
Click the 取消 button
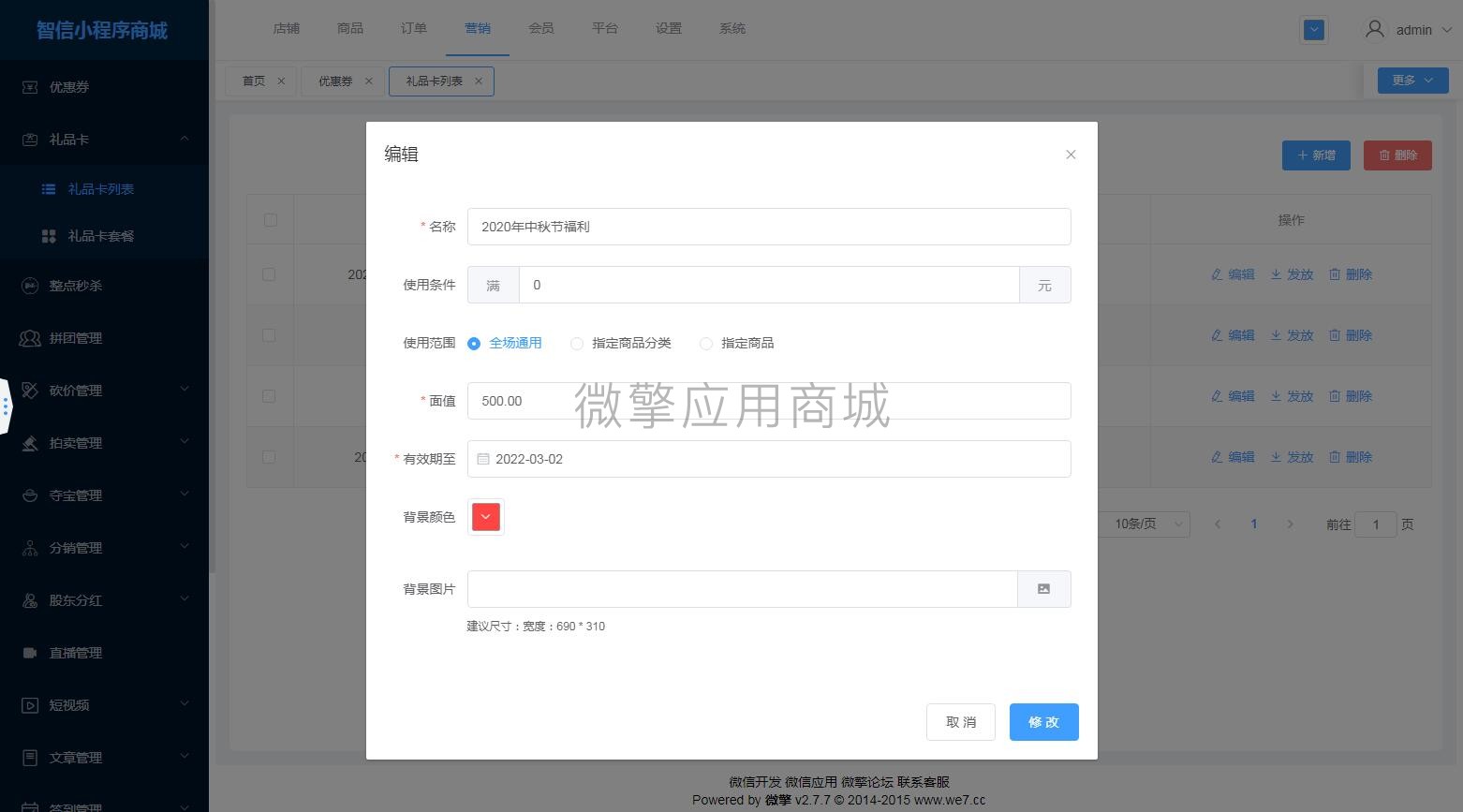961,722
